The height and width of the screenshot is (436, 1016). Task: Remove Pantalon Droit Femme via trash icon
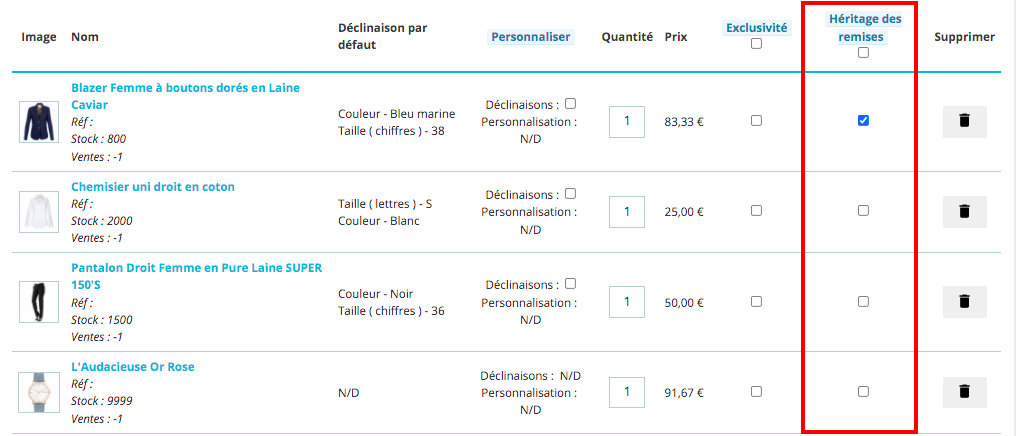tap(964, 301)
